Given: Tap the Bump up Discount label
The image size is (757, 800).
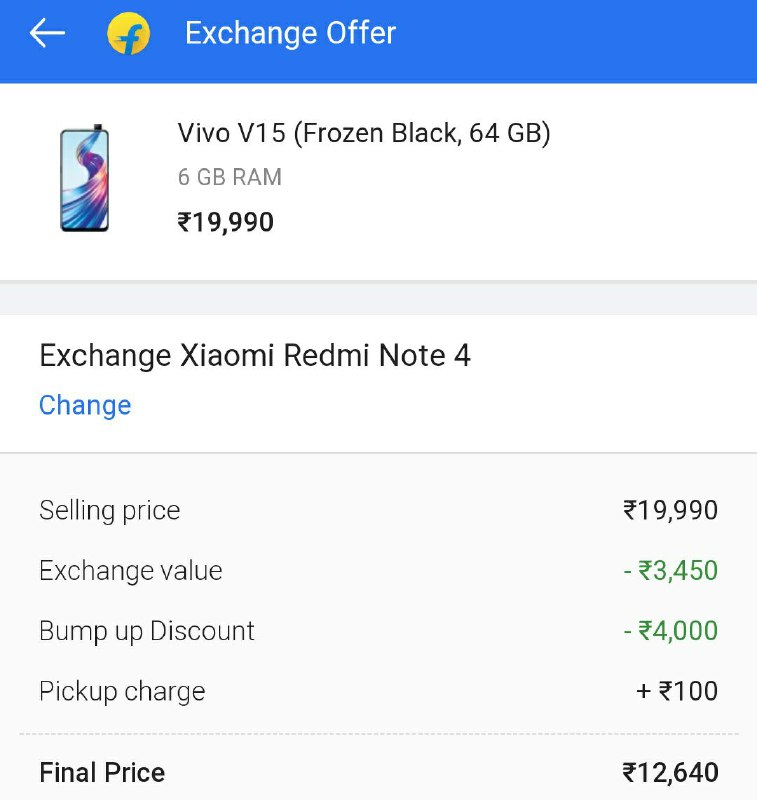Looking at the screenshot, I should [x=147, y=631].
